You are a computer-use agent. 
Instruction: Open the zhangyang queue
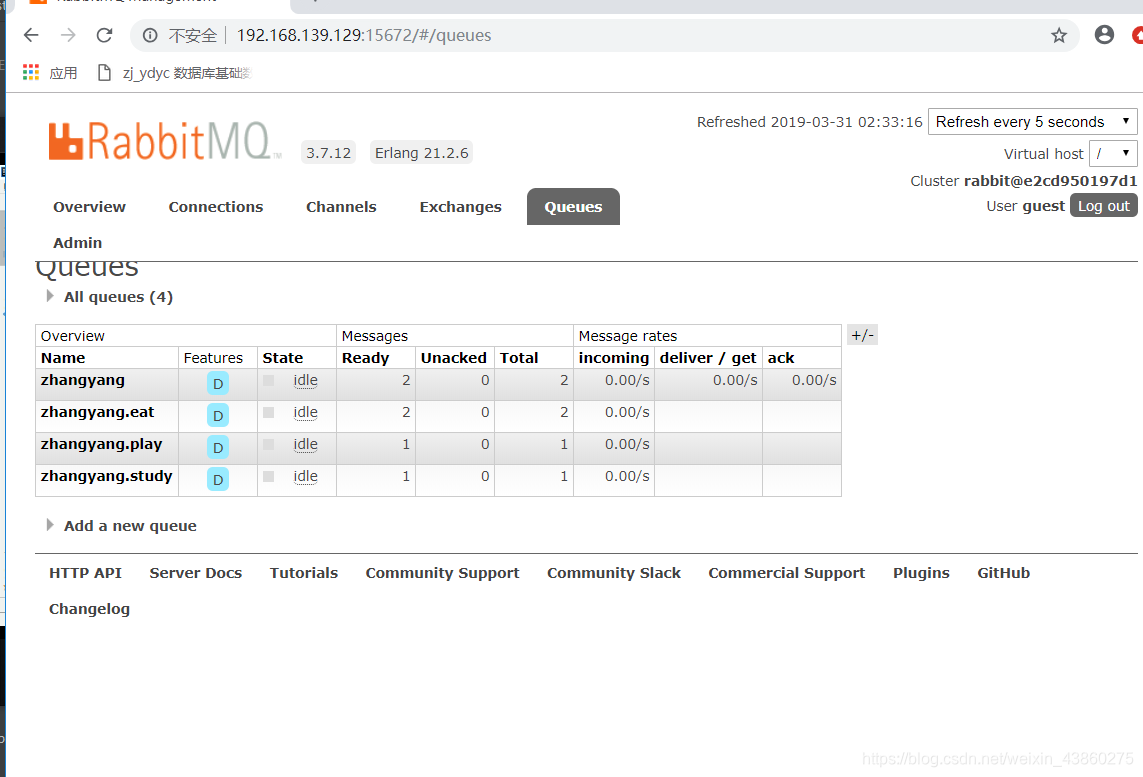tap(82, 380)
